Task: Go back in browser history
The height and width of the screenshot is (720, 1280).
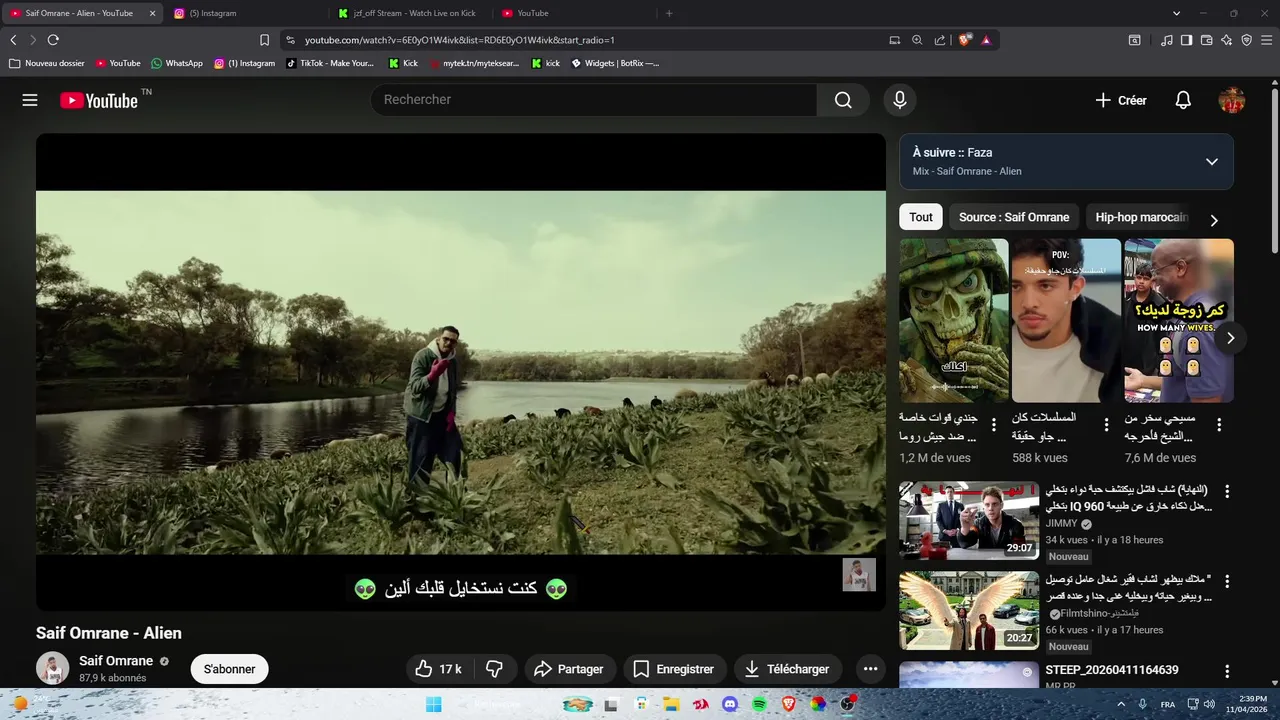Action: pyautogui.click(x=13, y=40)
